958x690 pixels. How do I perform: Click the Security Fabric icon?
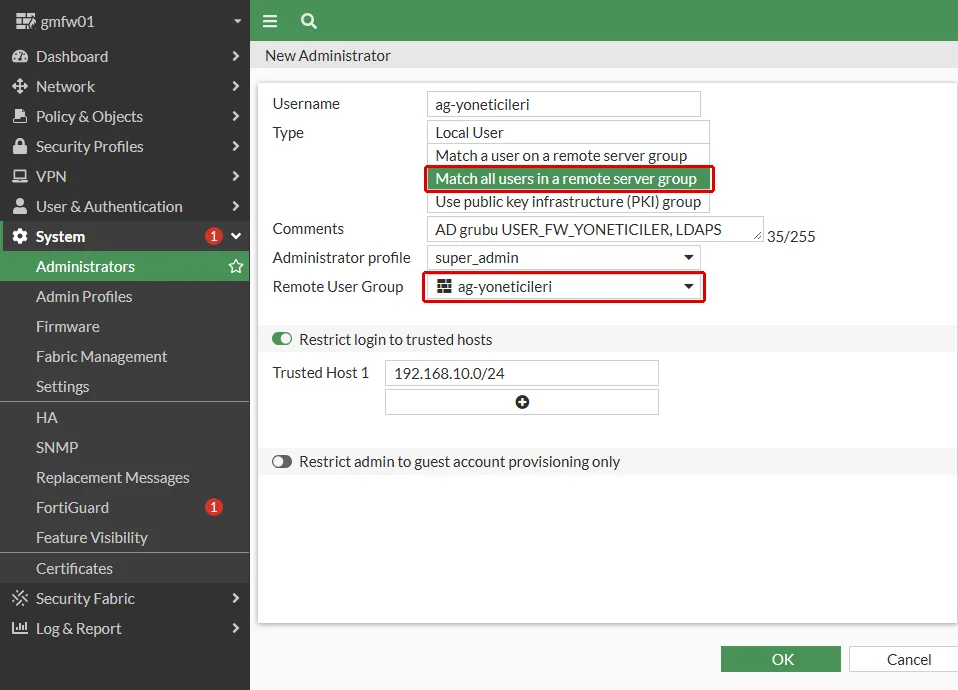(20, 598)
